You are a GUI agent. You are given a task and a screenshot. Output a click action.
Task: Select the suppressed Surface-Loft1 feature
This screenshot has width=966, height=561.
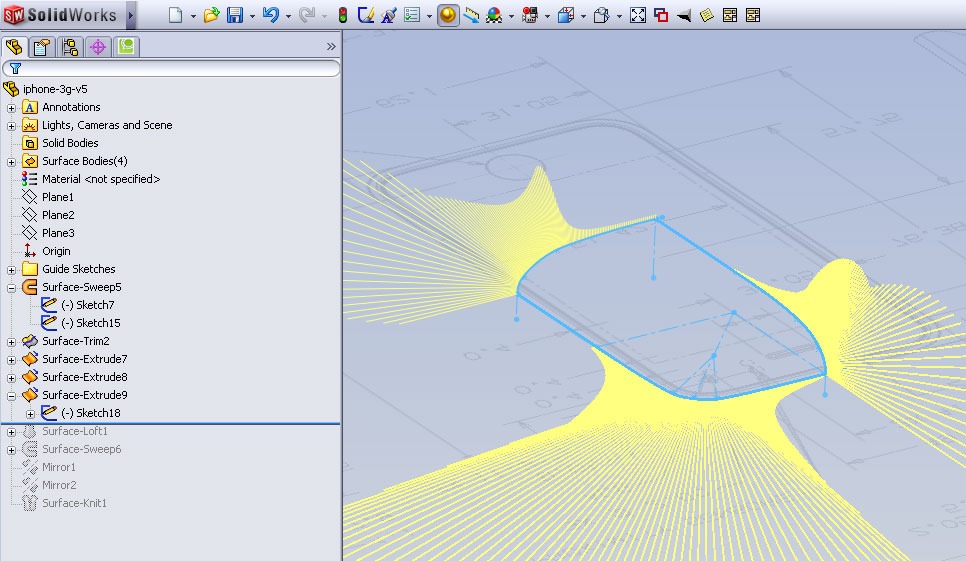click(75, 431)
